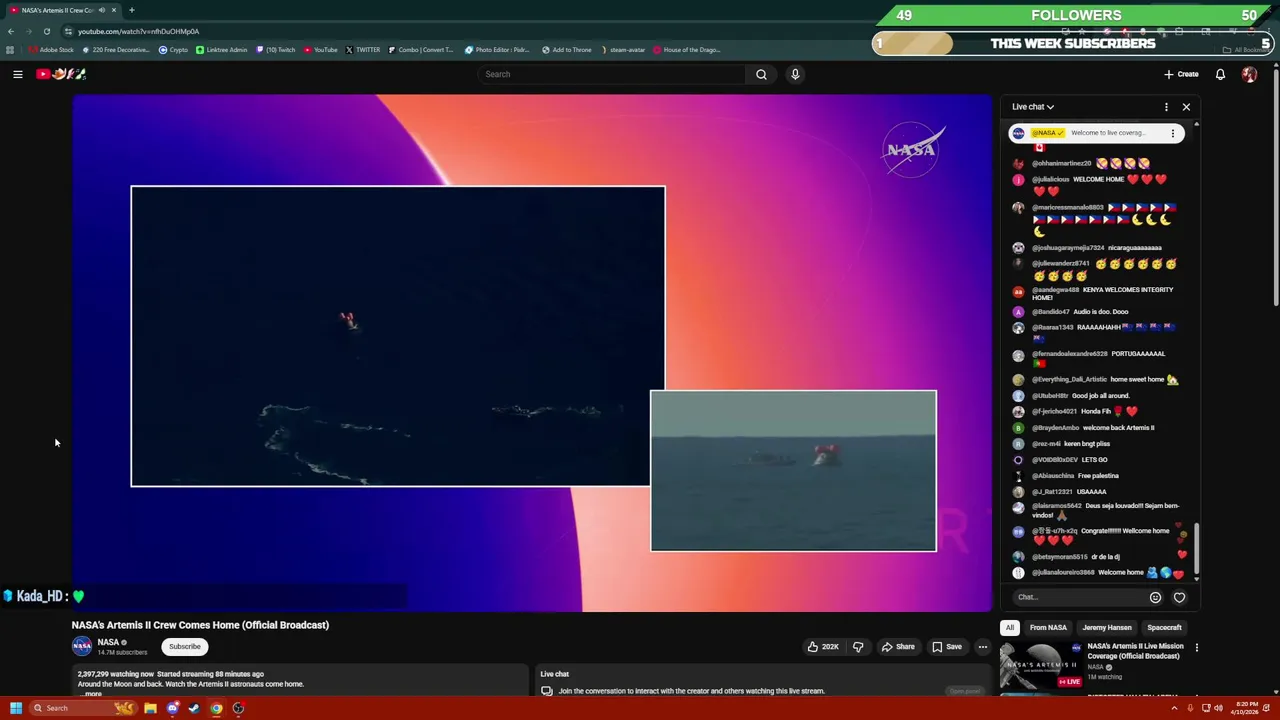Reload the page
This screenshot has width=1280, height=720.
[x=46, y=31]
